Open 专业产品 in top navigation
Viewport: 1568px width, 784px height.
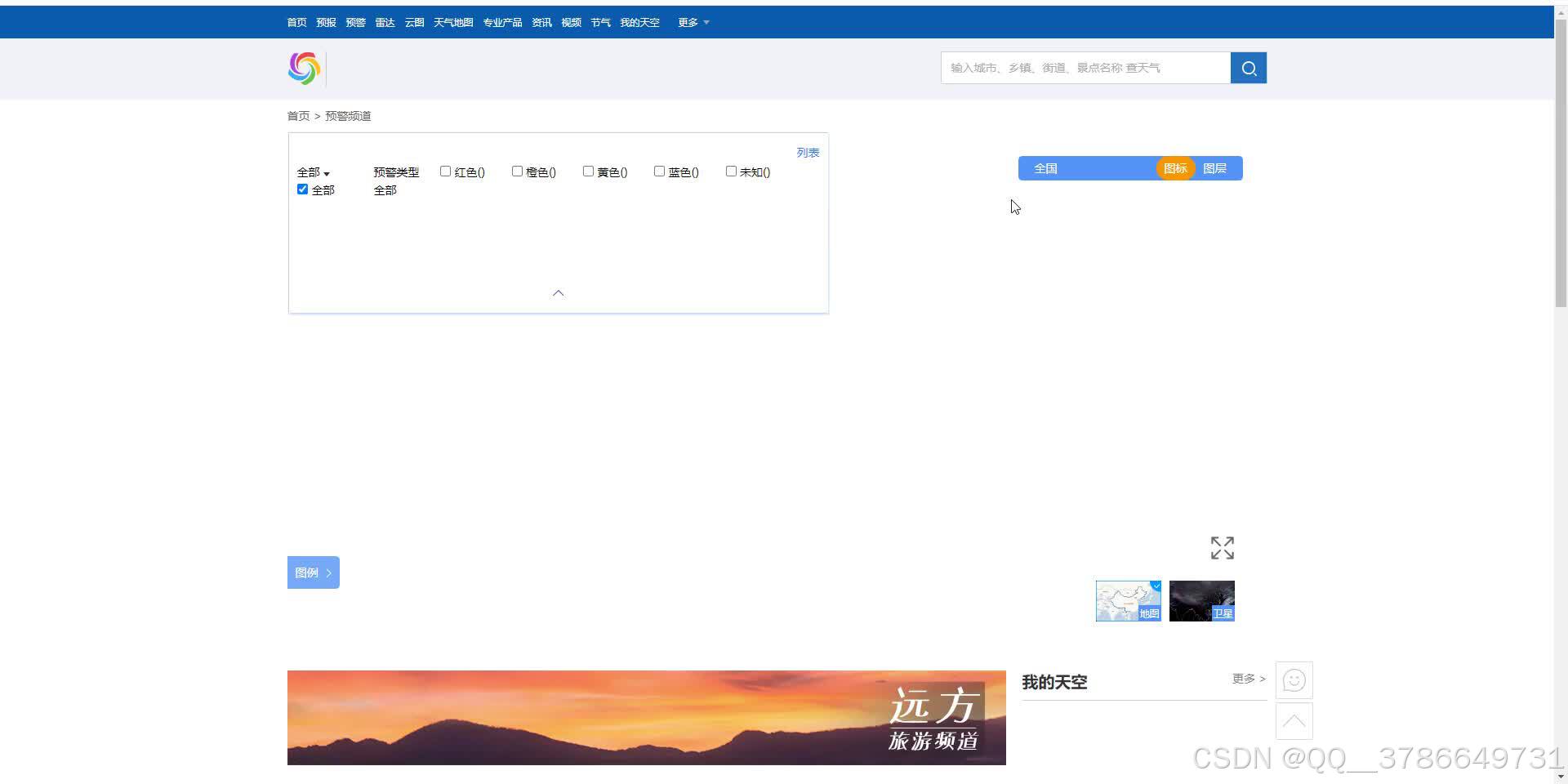(x=502, y=22)
